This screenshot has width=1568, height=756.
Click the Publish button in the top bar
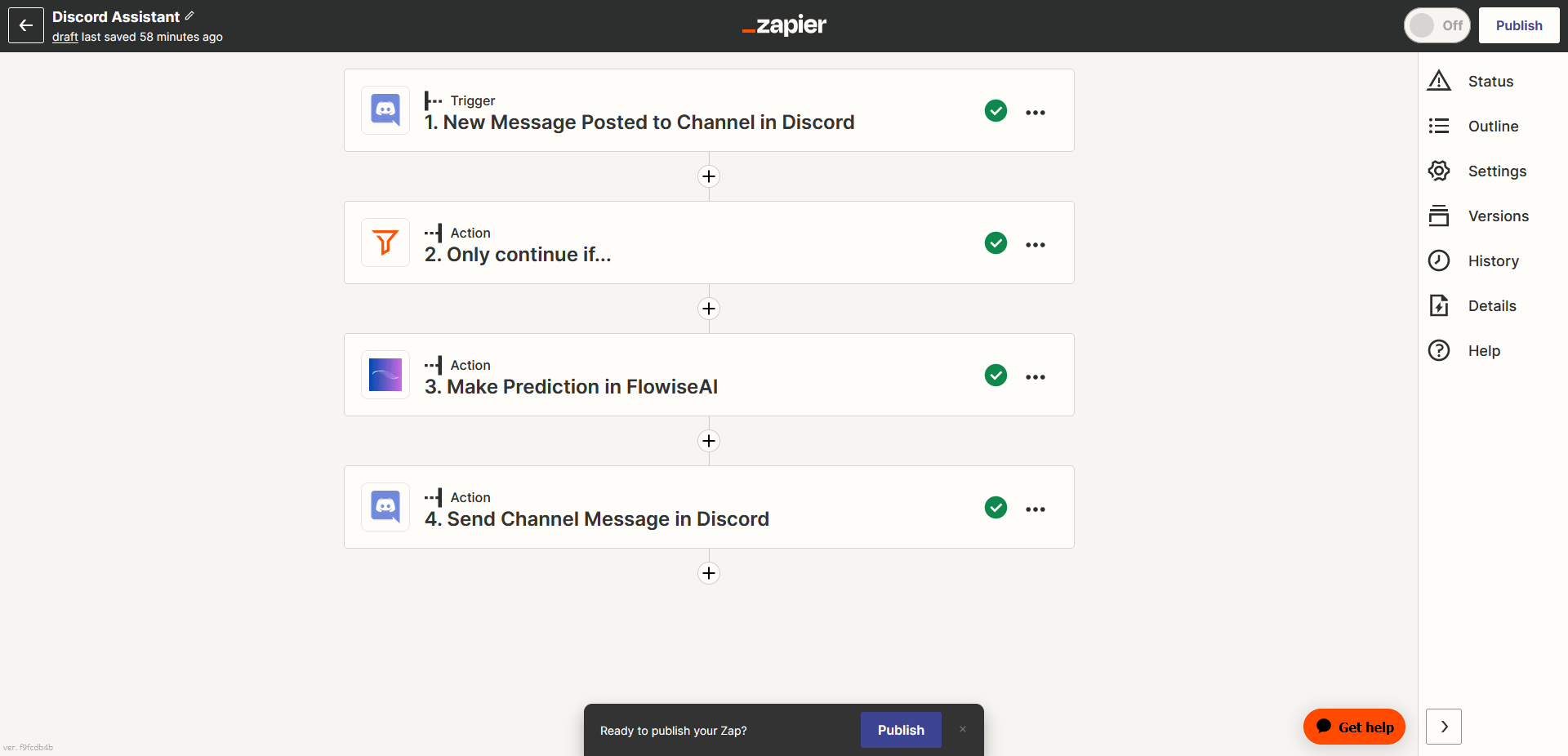[x=1519, y=25]
